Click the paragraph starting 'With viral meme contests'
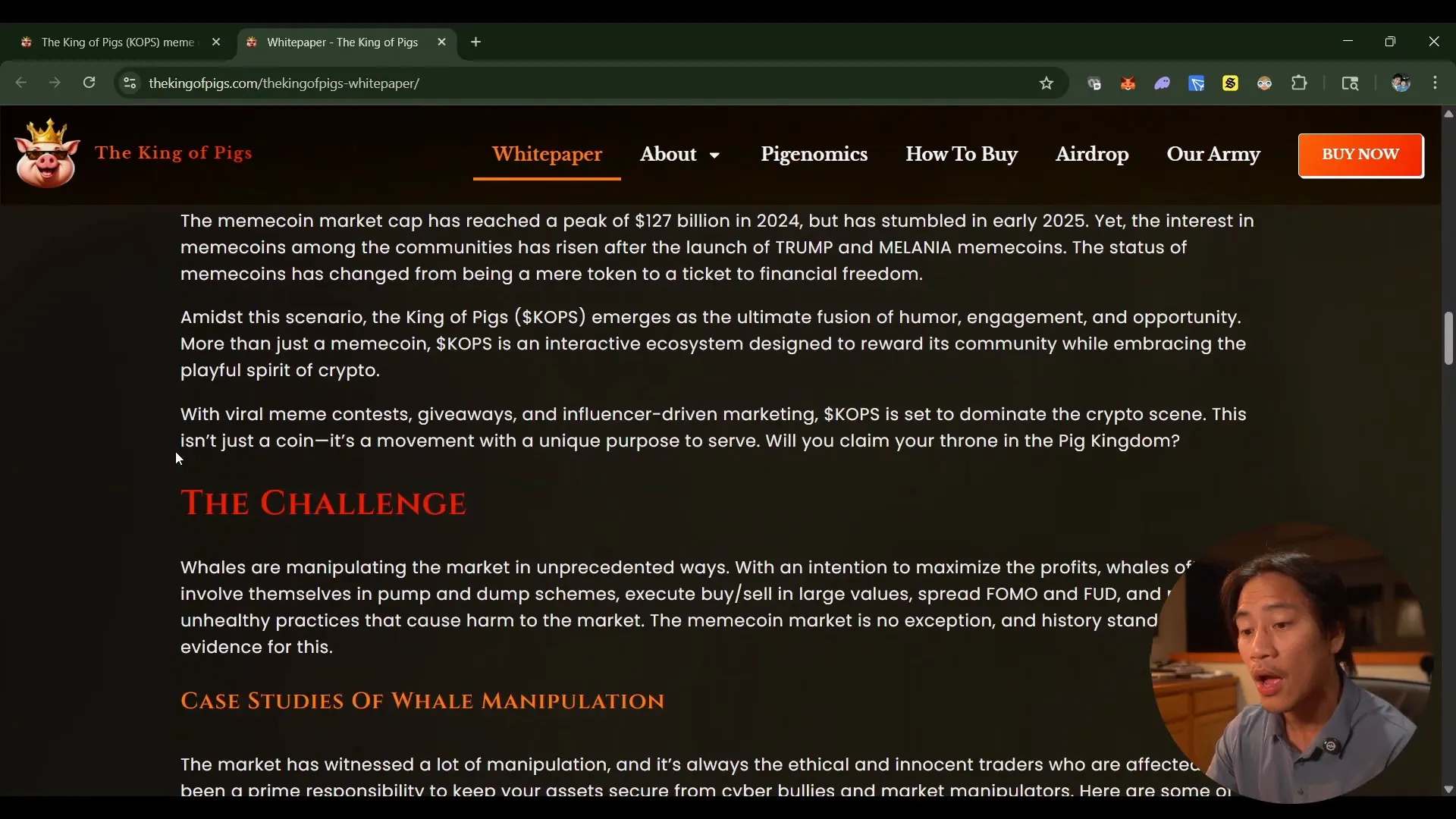The image size is (1456, 819). (x=714, y=428)
